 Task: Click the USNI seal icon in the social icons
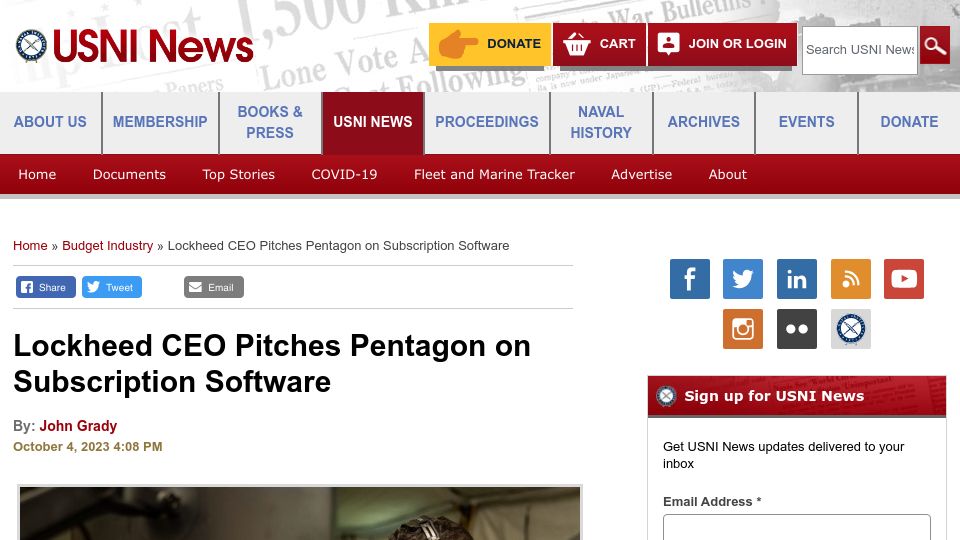point(850,329)
